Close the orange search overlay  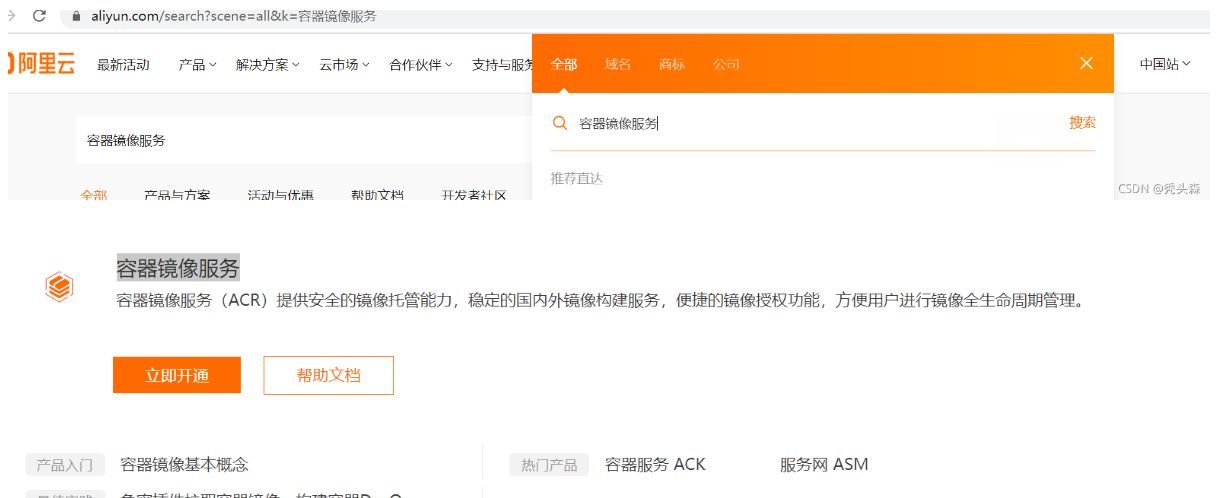pyautogui.click(x=1087, y=63)
